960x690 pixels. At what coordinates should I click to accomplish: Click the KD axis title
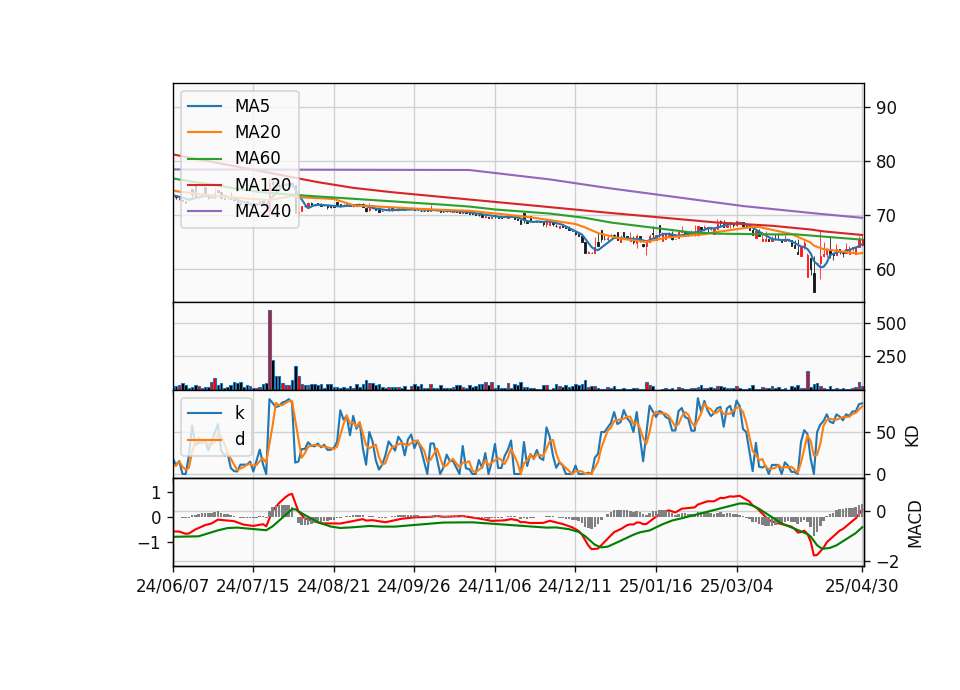(912, 437)
